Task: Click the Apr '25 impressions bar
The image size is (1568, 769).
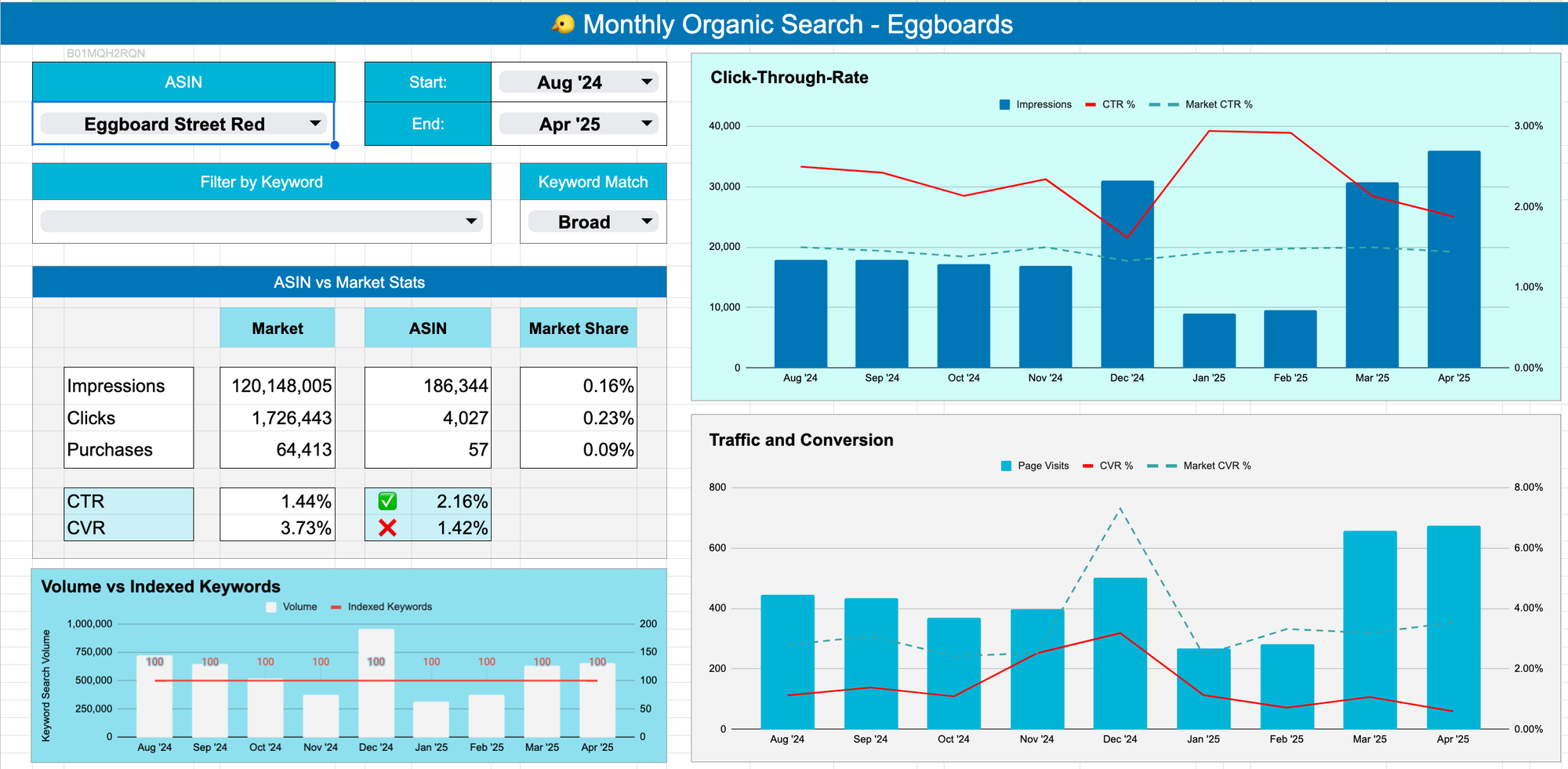Action: (1454, 259)
